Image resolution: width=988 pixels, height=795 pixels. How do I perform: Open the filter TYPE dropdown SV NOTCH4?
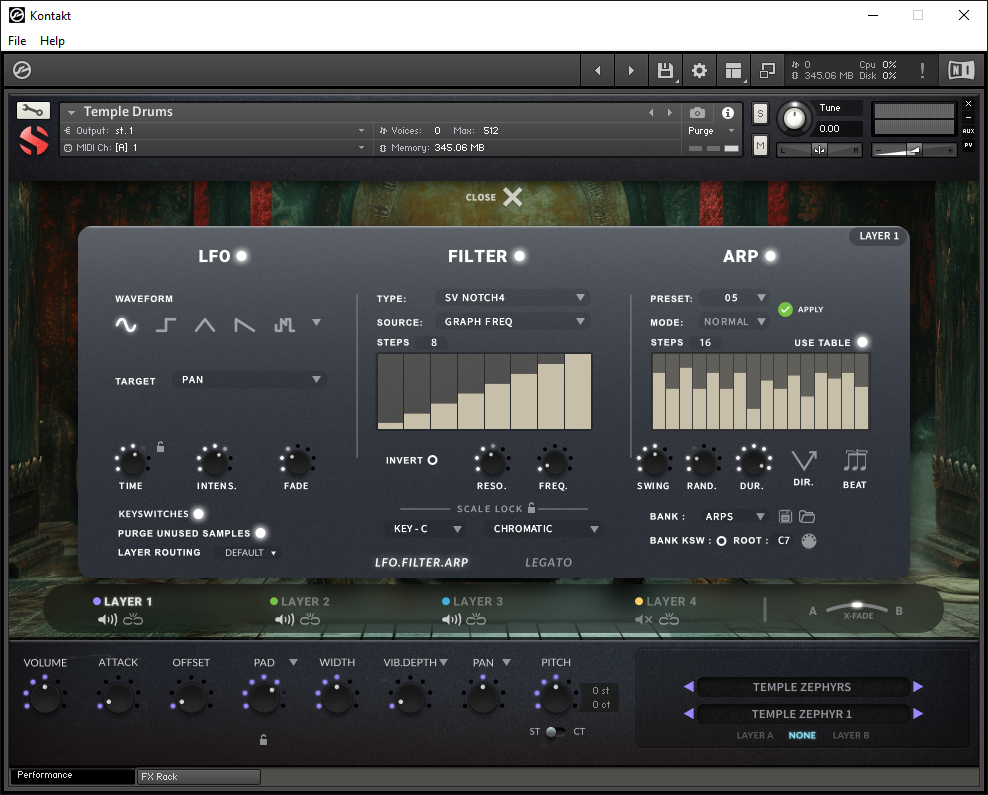pyautogui.click(x=513, y=297)
